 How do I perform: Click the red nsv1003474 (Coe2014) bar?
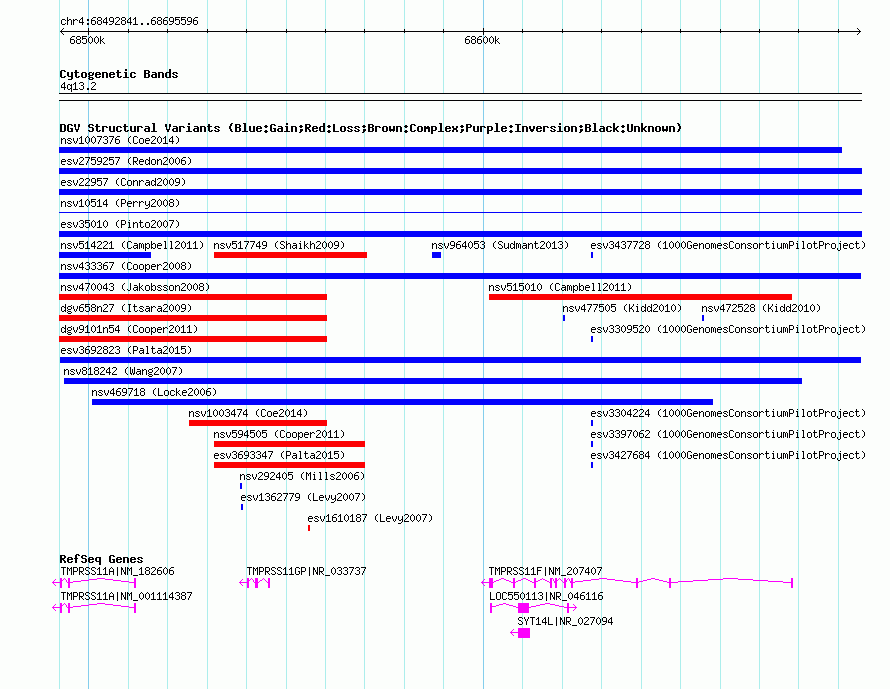click(x=258, y=423)
